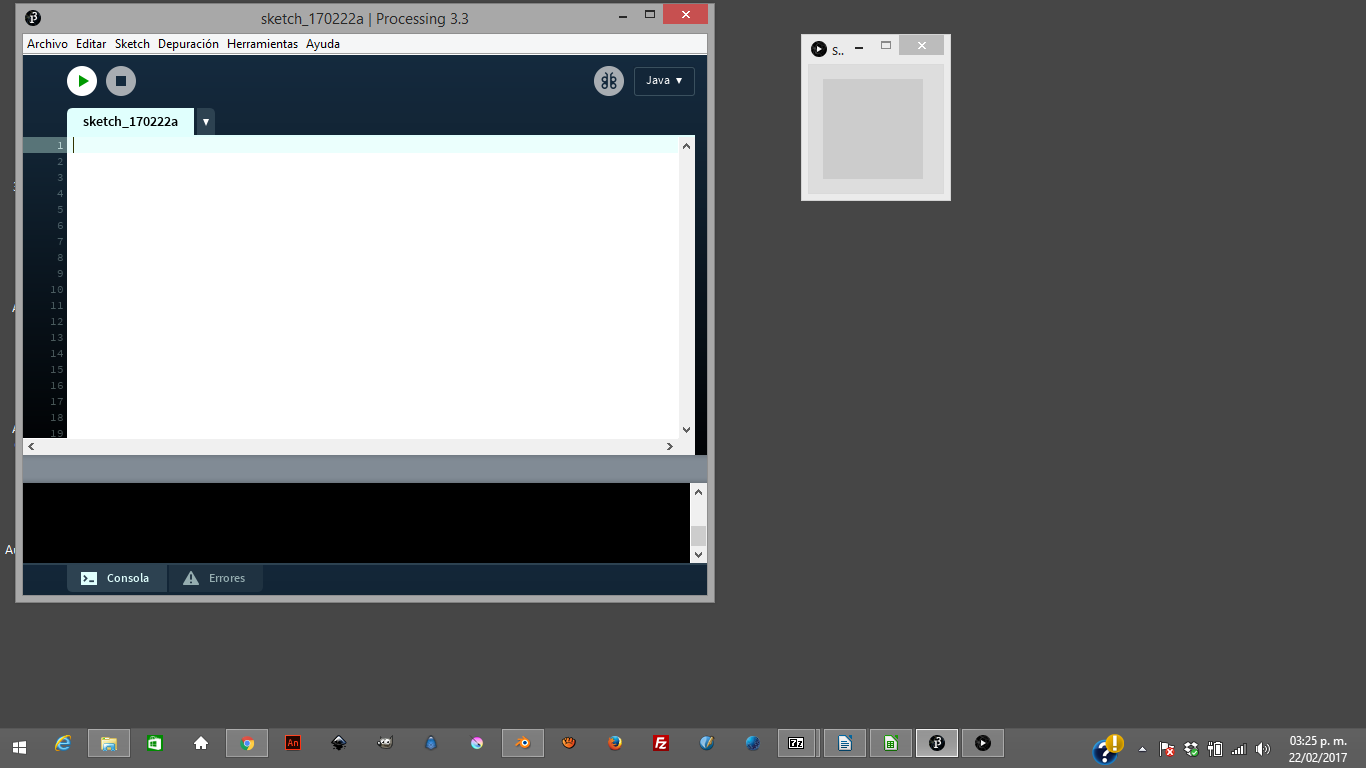Click the editor's vertical scrollbar down arrow
Screen dimensions: 1366x768
(x=686, y=430)
